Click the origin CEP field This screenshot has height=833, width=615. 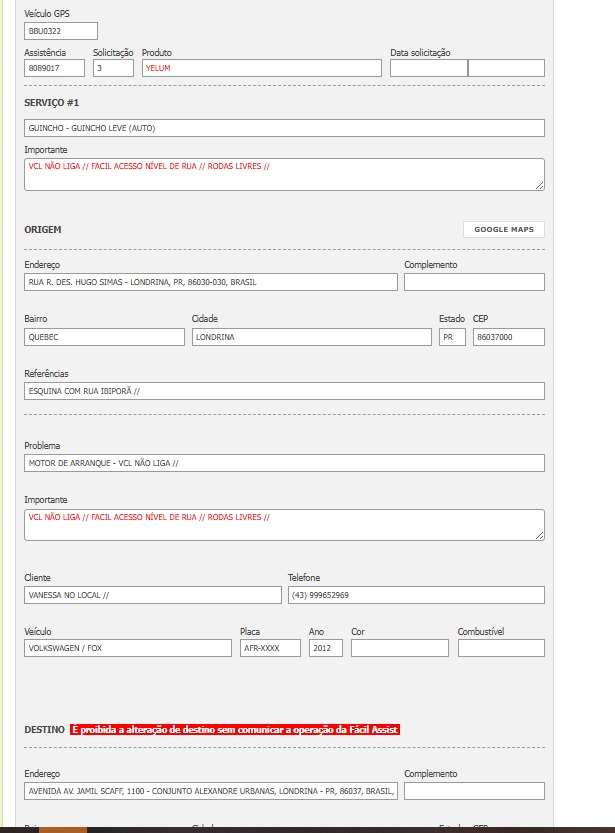508,337
